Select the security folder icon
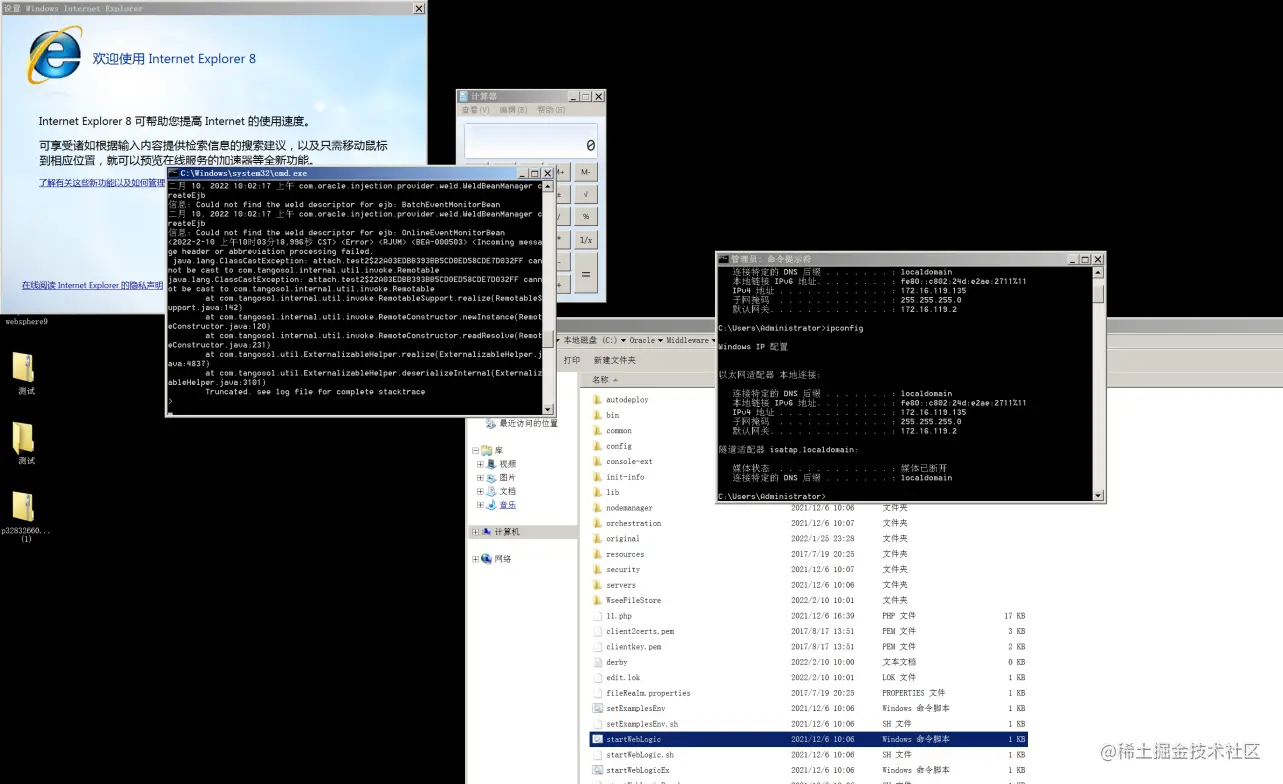Screen dimensions: 1283x784 coord(597,570)
